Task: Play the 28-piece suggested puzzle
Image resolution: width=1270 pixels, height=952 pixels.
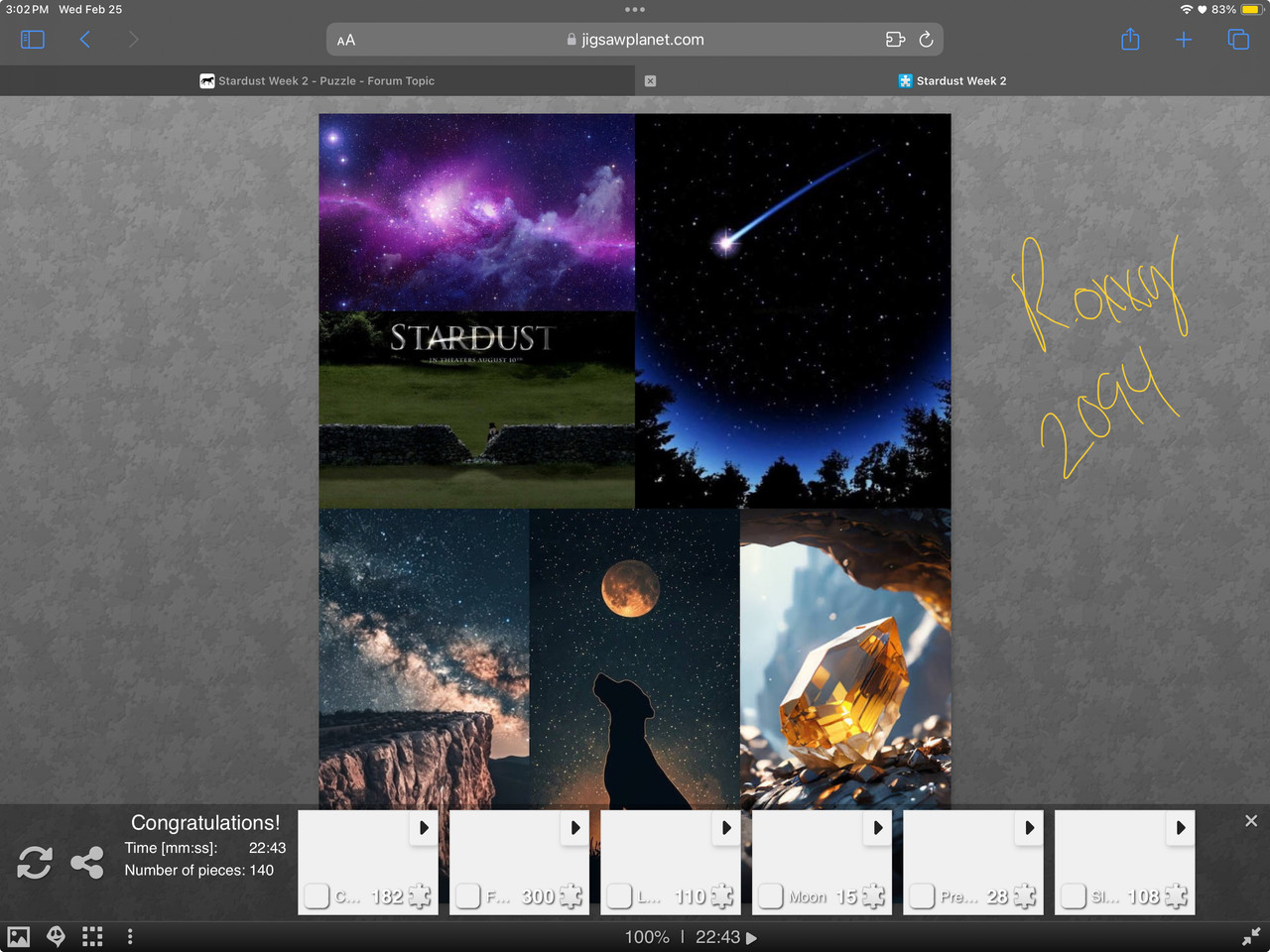Action: click(1029, 827)
